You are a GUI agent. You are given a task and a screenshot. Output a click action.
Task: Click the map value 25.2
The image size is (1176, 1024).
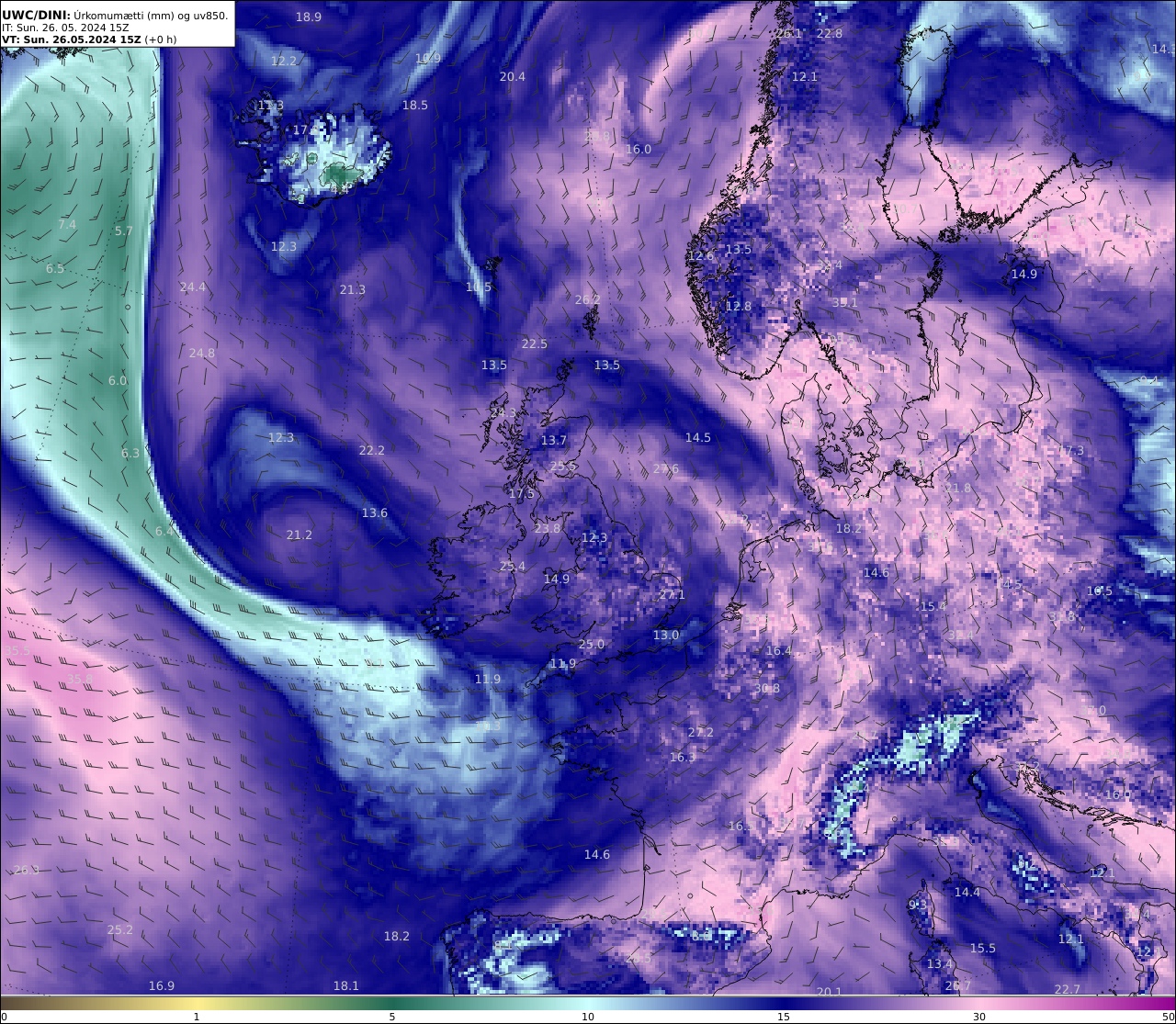click(x=120, y=930)
